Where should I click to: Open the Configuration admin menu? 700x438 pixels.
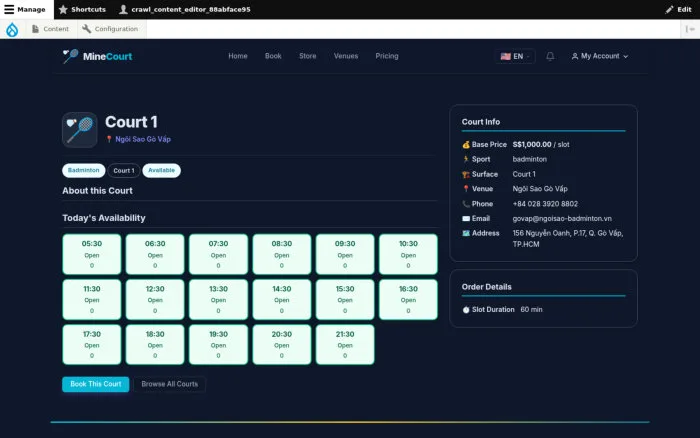click(x=110, y=29)
